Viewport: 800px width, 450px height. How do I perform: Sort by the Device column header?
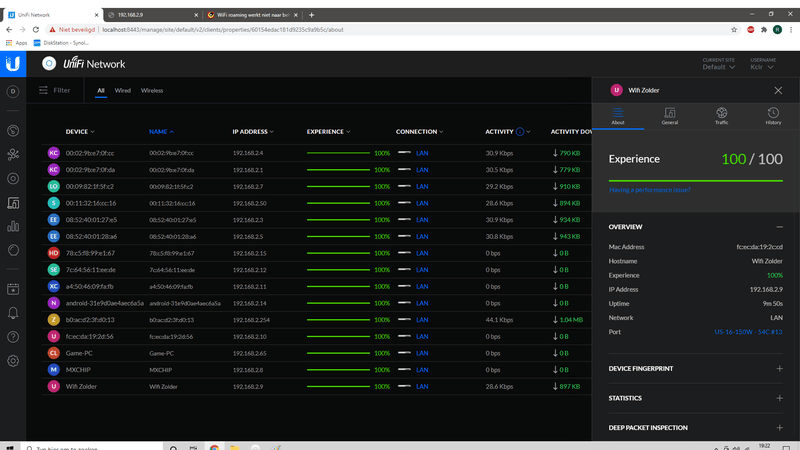80,132
